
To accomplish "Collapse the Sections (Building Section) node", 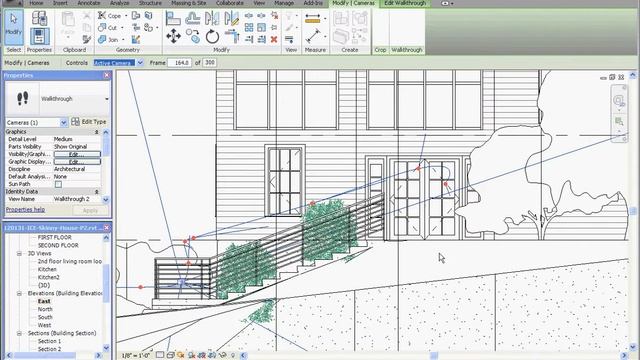I will pyautogui.click(x=19, y=333).
